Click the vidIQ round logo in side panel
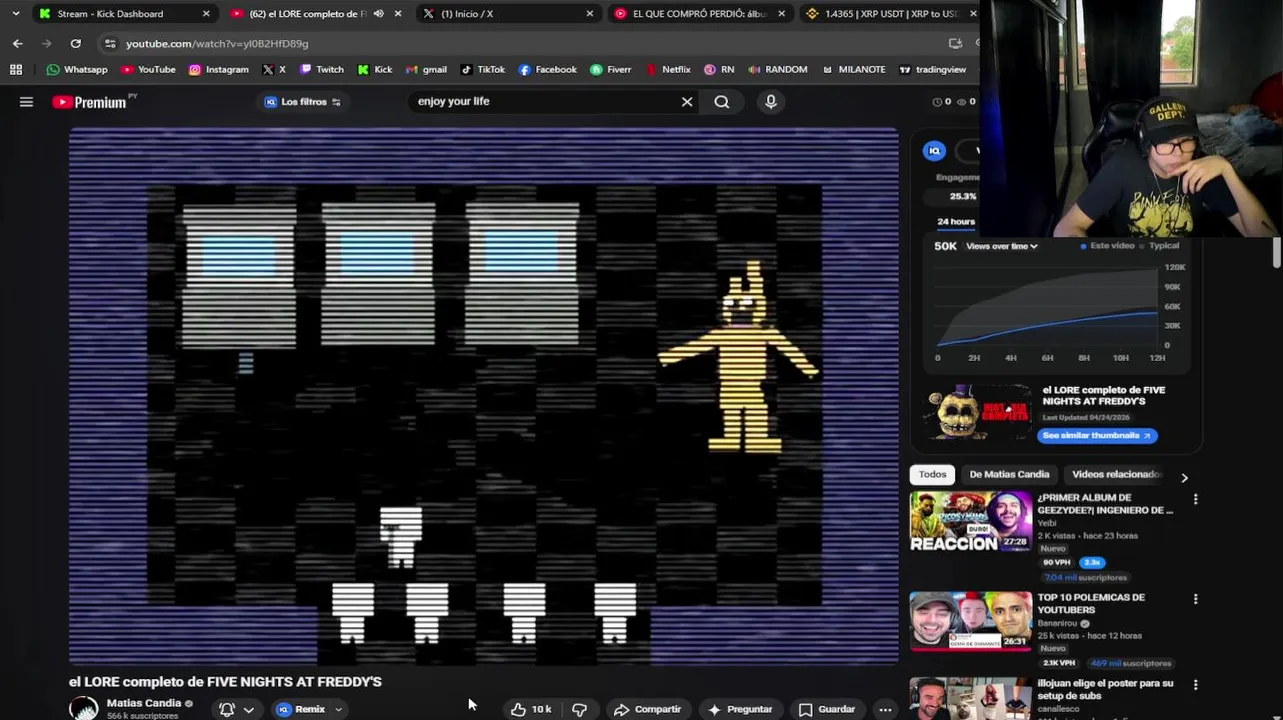This screenshot has height=720, width=1283. tap(934, 151)
